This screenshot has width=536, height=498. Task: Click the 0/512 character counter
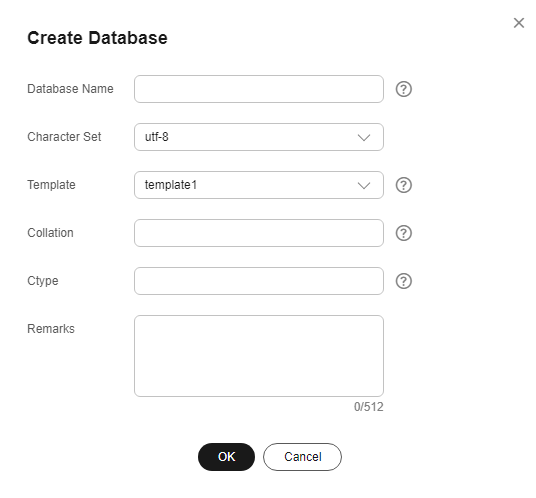click(x=368, y=407)
